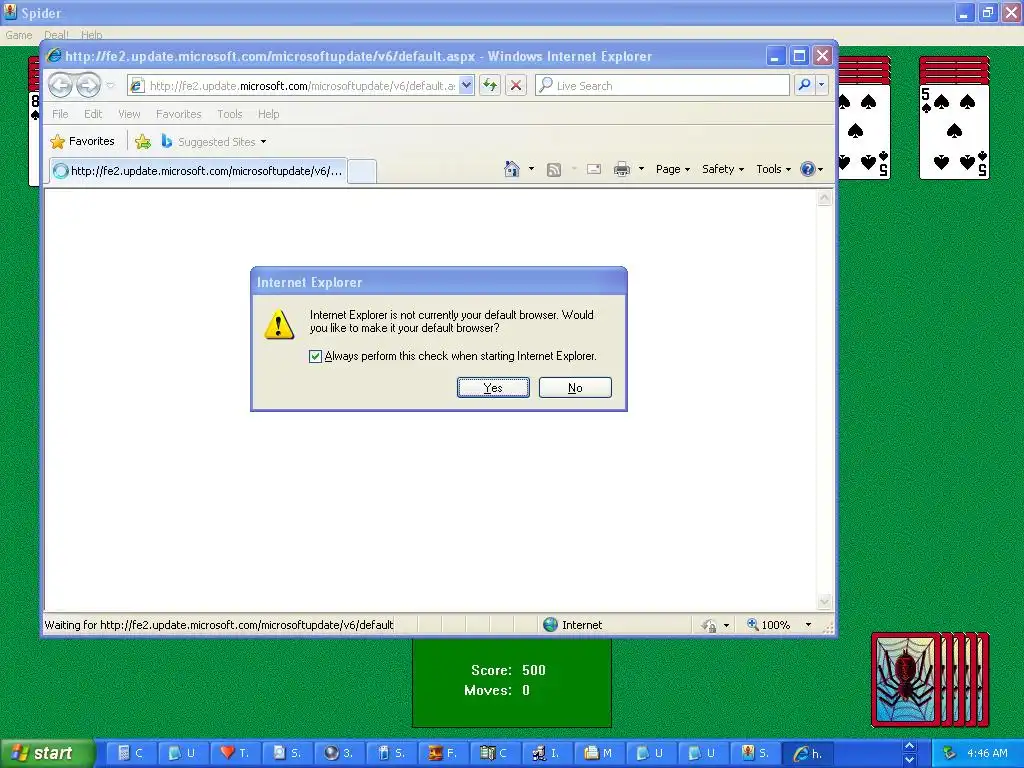Click the Print icon in command bar

click(622, 169)
